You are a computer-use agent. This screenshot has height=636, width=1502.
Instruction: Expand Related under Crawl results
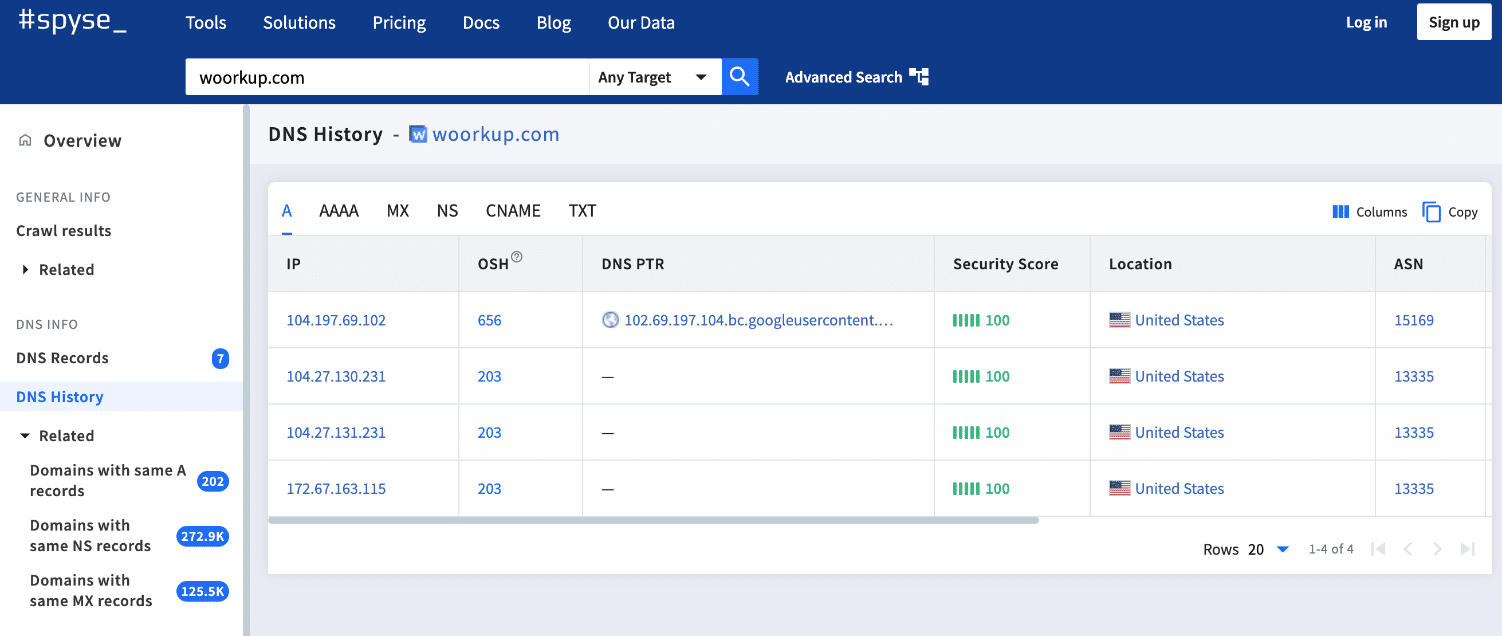coord(24,269)
